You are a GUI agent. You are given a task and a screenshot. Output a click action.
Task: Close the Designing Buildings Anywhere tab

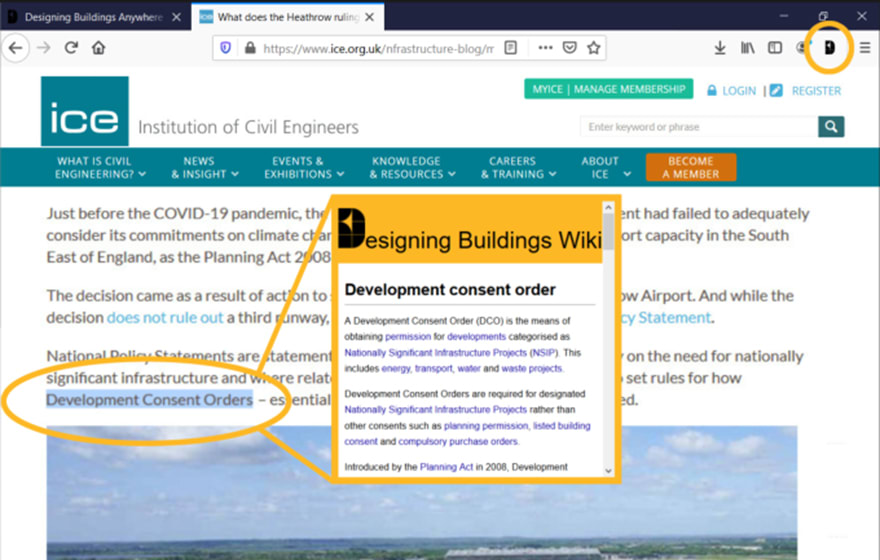[176, 17]
